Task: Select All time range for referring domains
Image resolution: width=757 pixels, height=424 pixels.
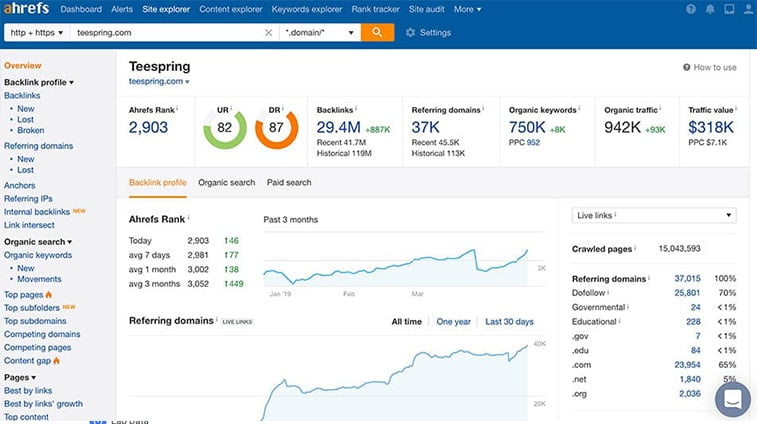Action: (407, 322)
